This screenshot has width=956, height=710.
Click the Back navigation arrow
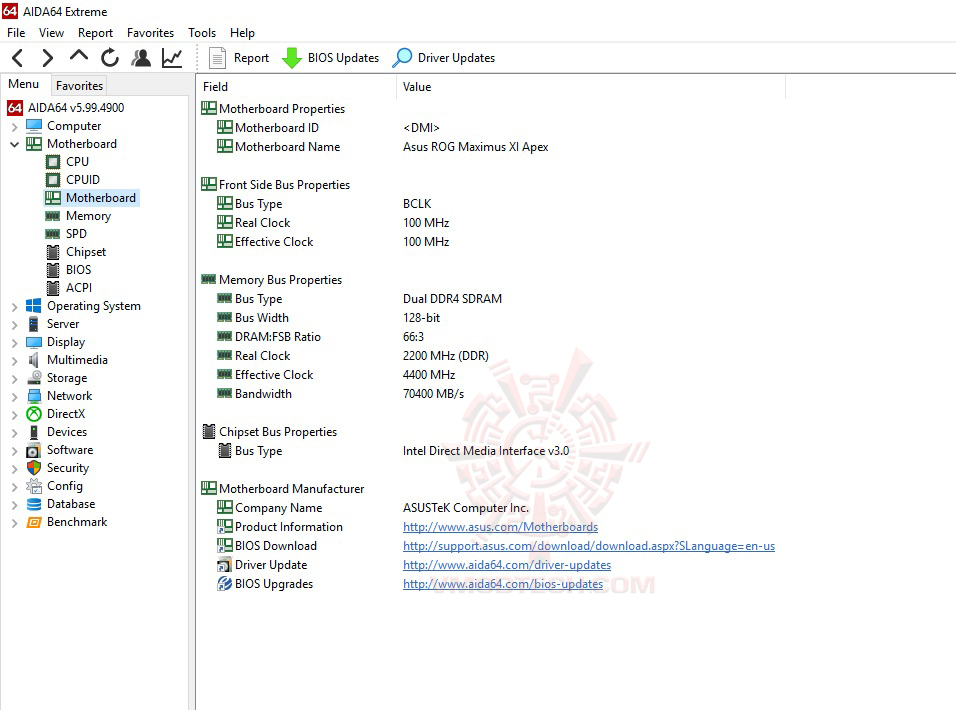[18, 58]
